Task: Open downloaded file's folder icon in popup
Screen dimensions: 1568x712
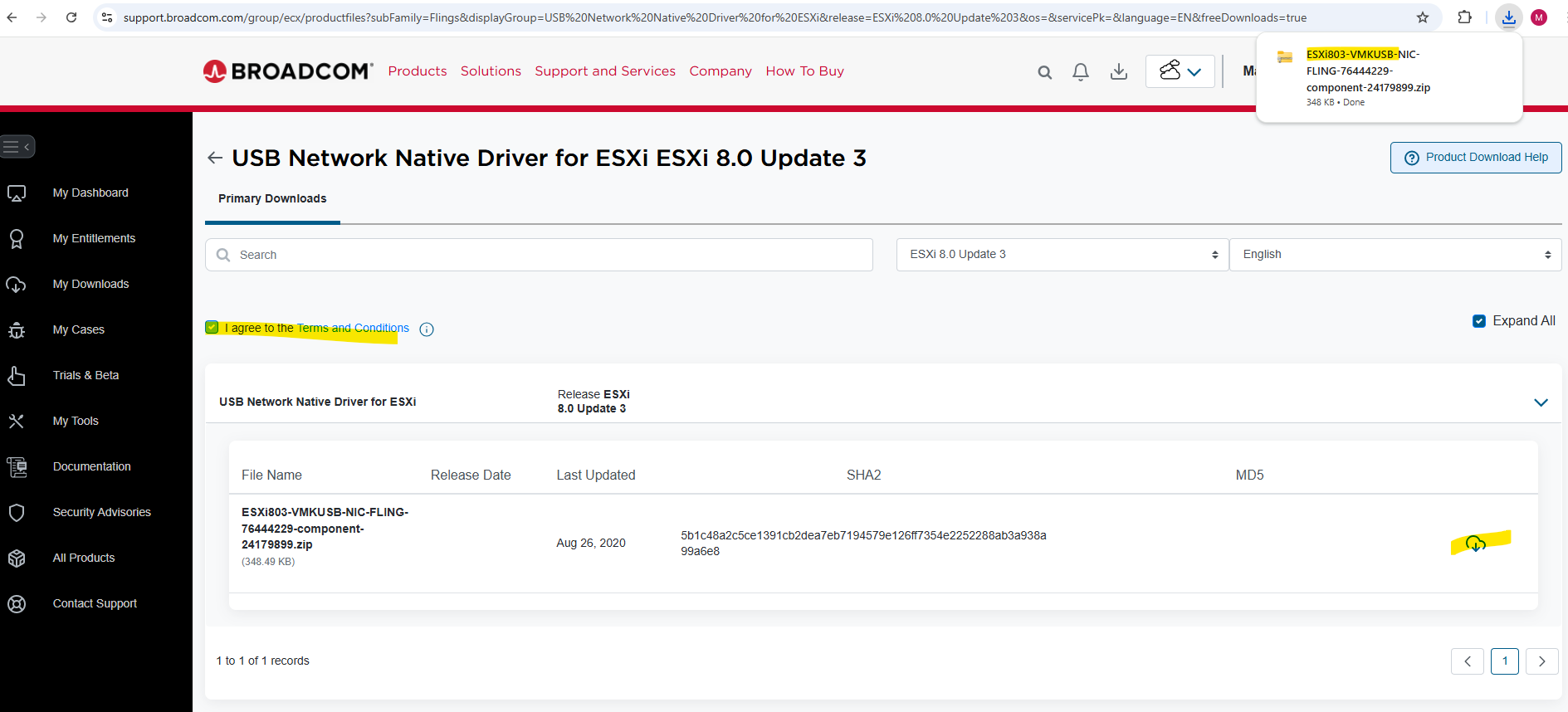Action: coord(1285,56)
